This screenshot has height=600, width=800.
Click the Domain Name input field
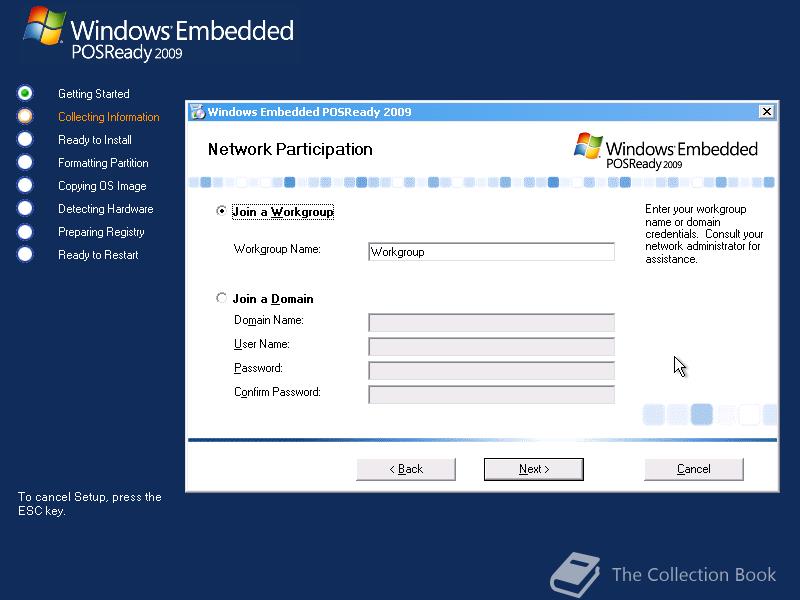point(491,322)
